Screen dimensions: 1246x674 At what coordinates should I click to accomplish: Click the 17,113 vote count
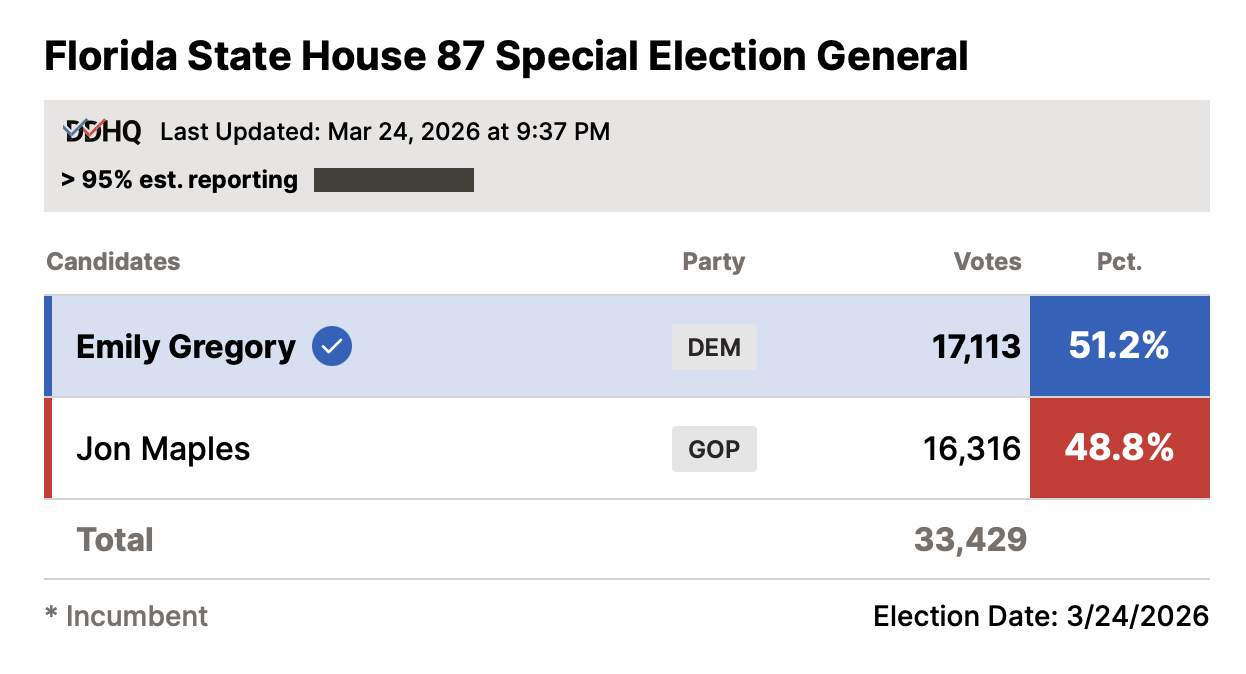[976, 347]
